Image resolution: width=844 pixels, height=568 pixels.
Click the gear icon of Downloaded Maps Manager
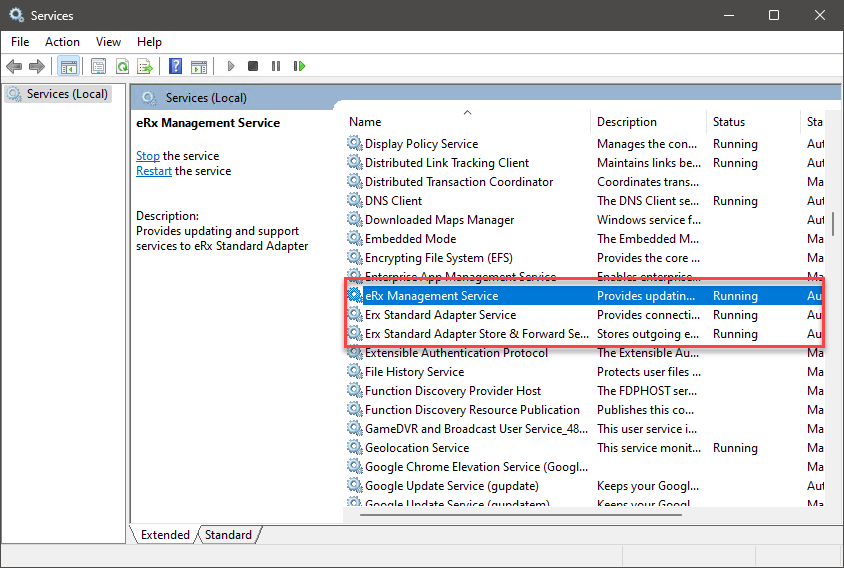tap(354, 219)
